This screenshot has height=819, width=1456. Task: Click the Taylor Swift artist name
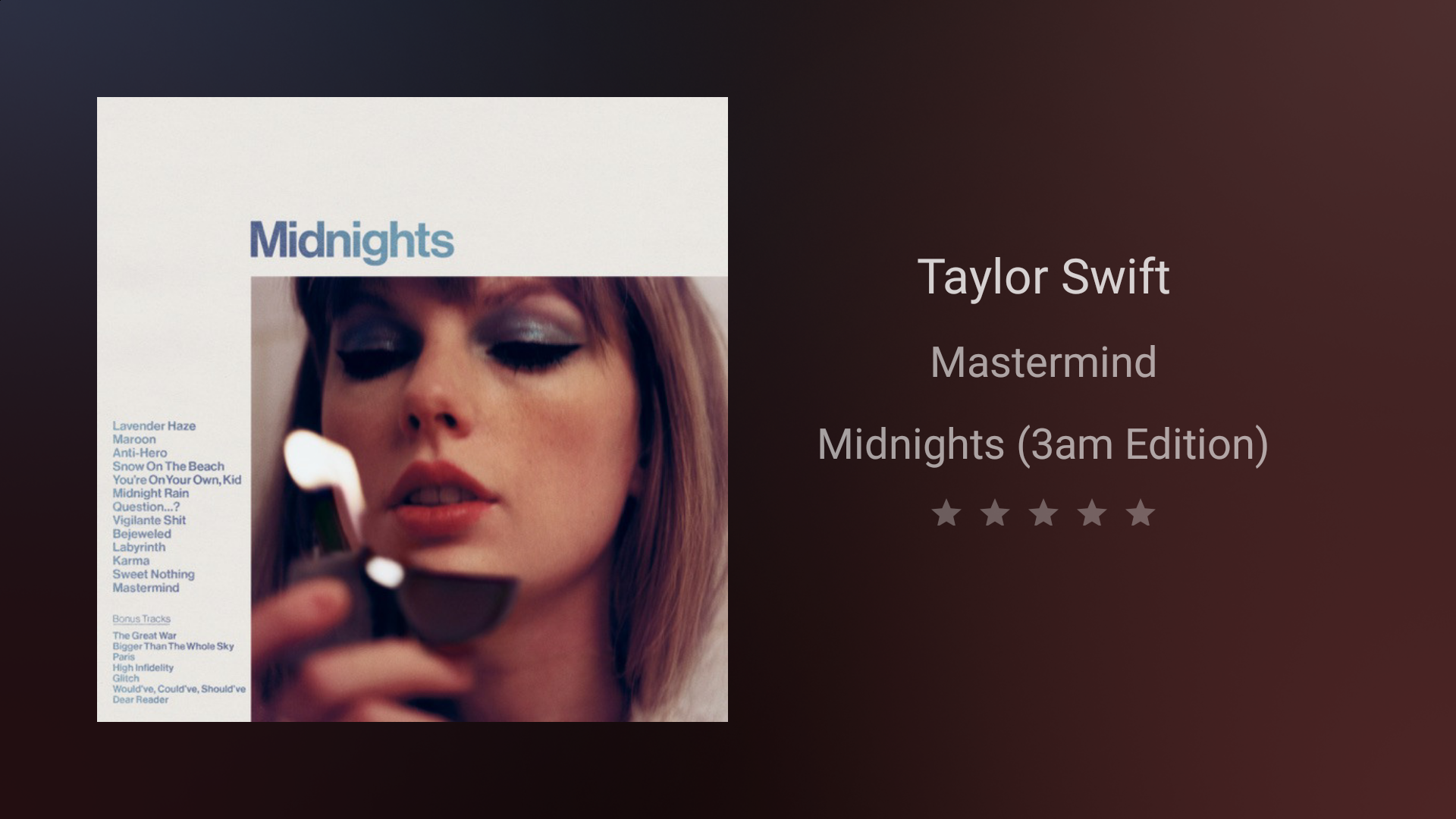1043,278
